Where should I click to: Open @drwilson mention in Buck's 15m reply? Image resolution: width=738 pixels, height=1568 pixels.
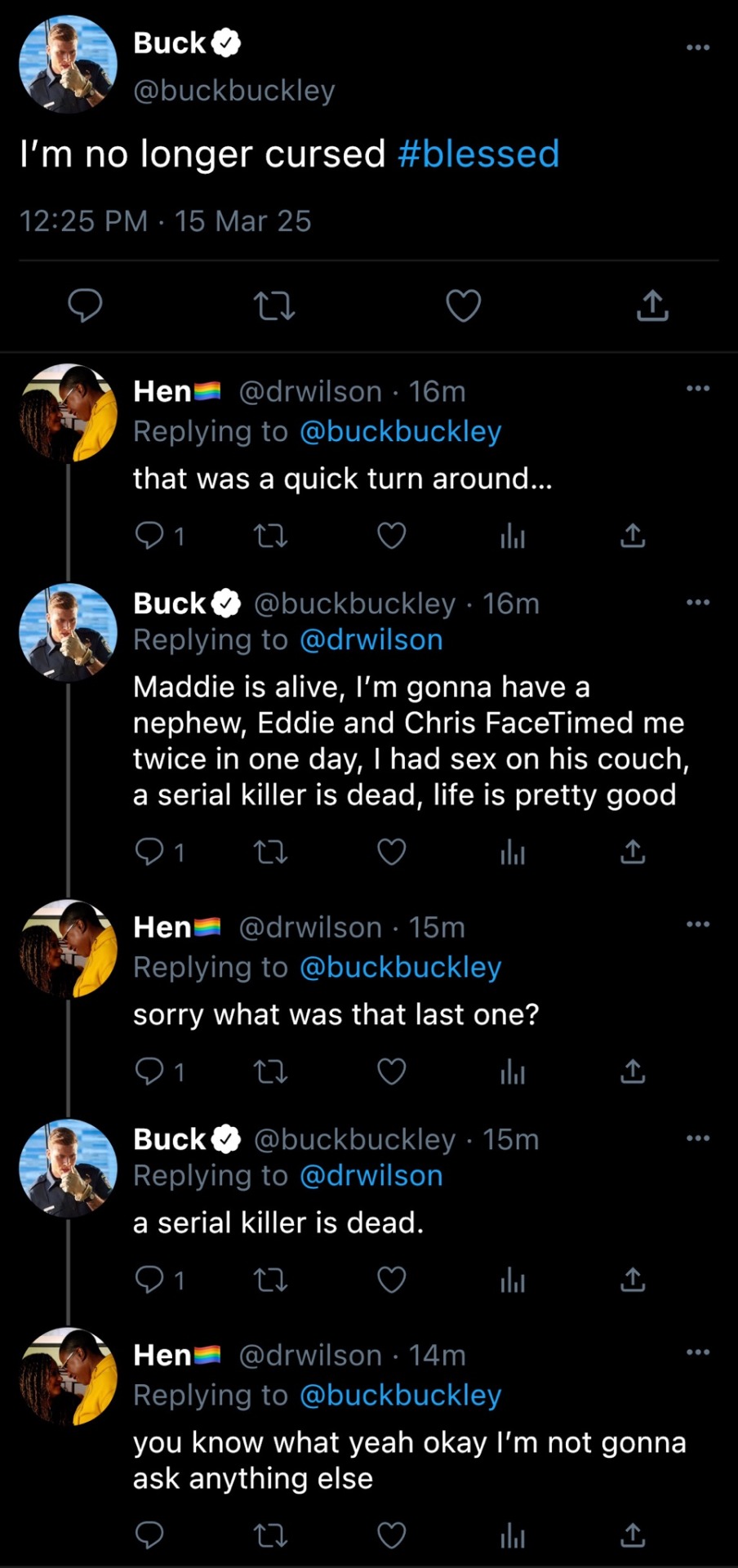click(x=371, y=1176)
